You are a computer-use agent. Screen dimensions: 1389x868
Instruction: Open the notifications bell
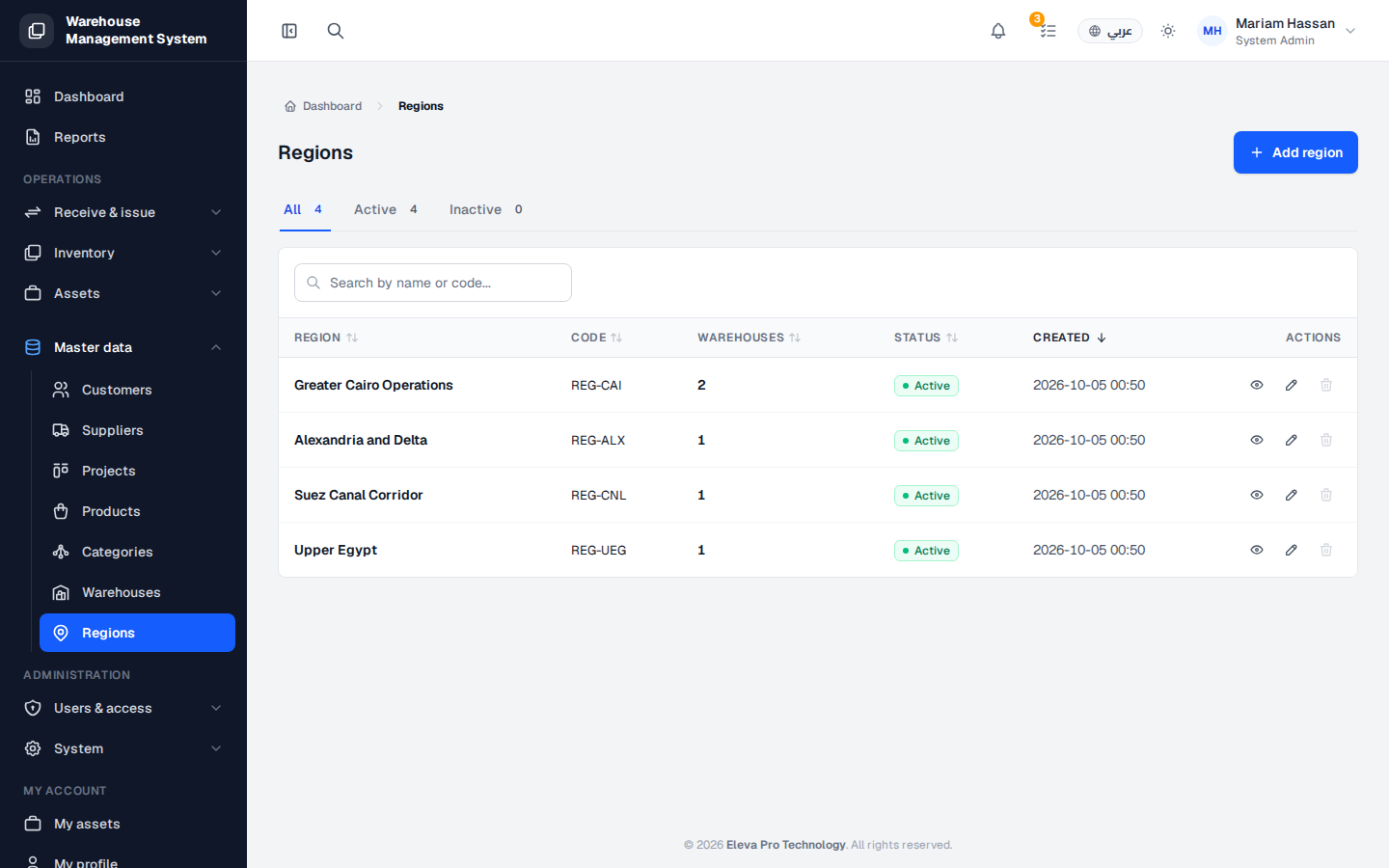998,31
